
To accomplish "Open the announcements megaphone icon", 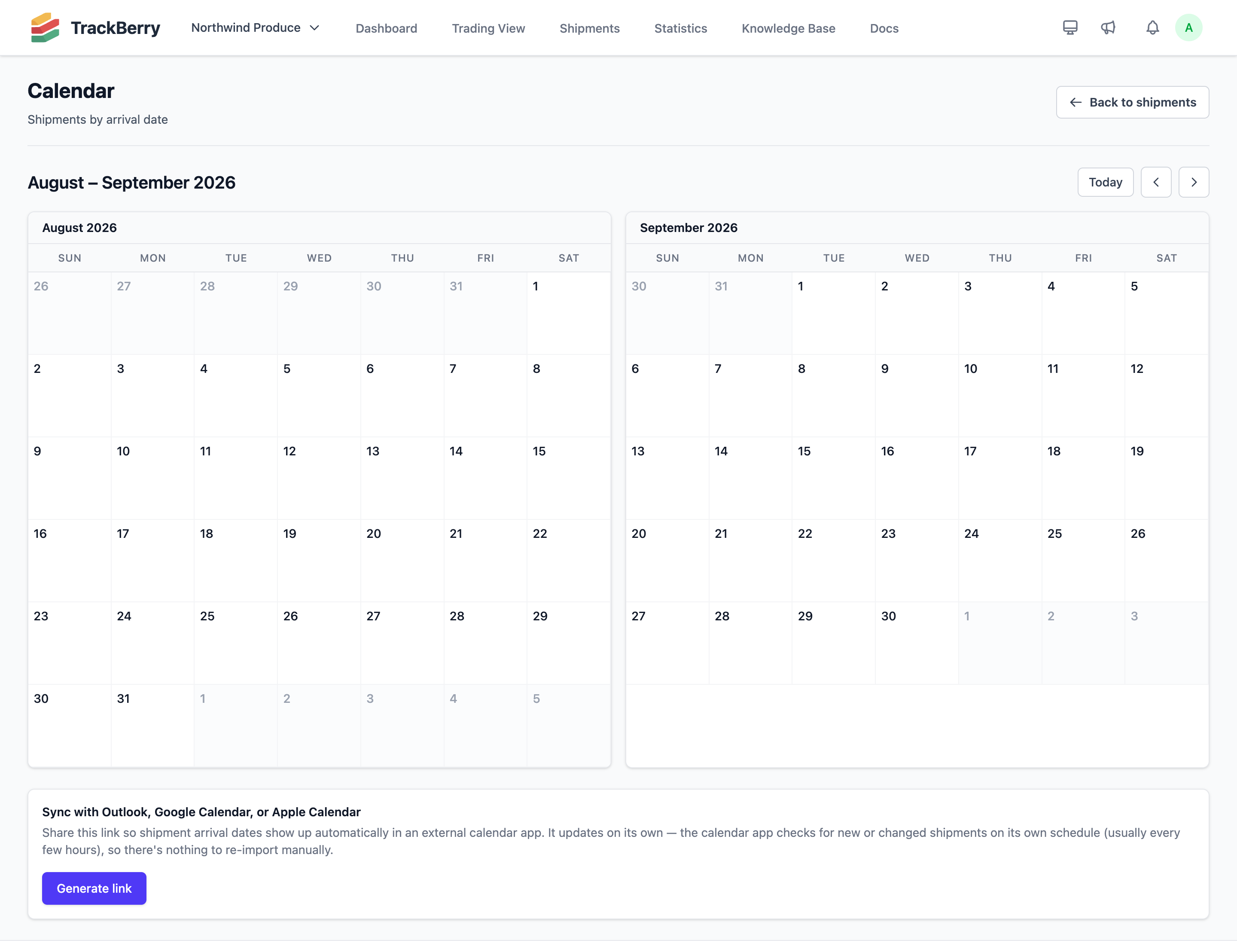I will (x=1109, y=27).
